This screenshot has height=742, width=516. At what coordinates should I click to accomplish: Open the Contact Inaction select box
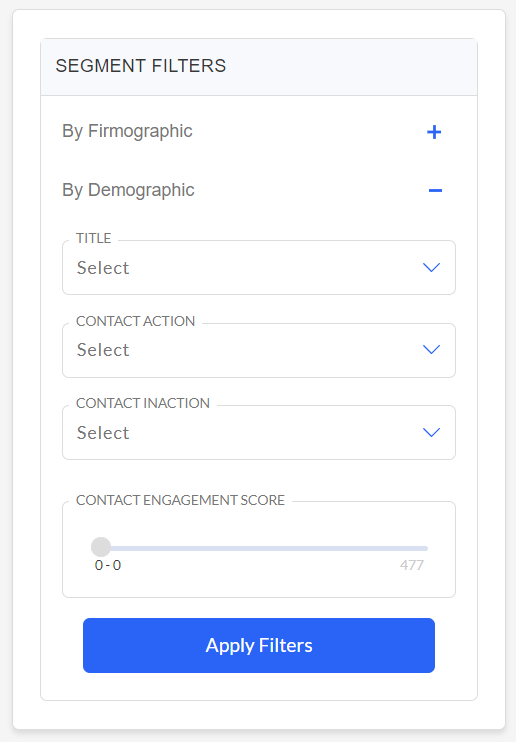click(259, 432)
